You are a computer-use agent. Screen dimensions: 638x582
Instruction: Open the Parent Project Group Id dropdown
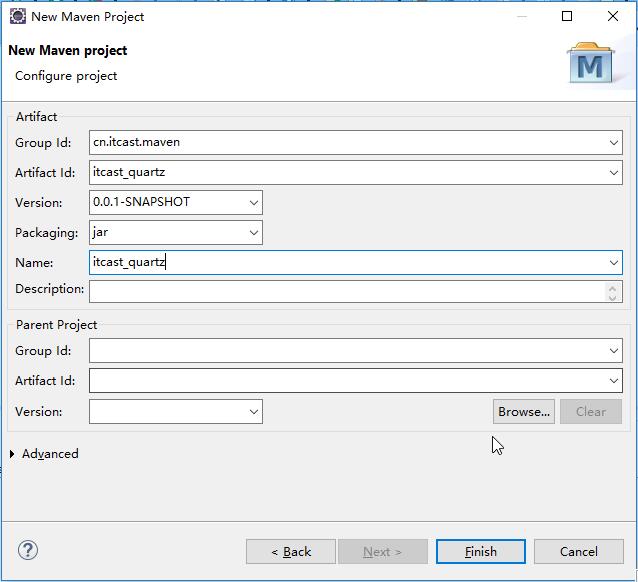614,351
